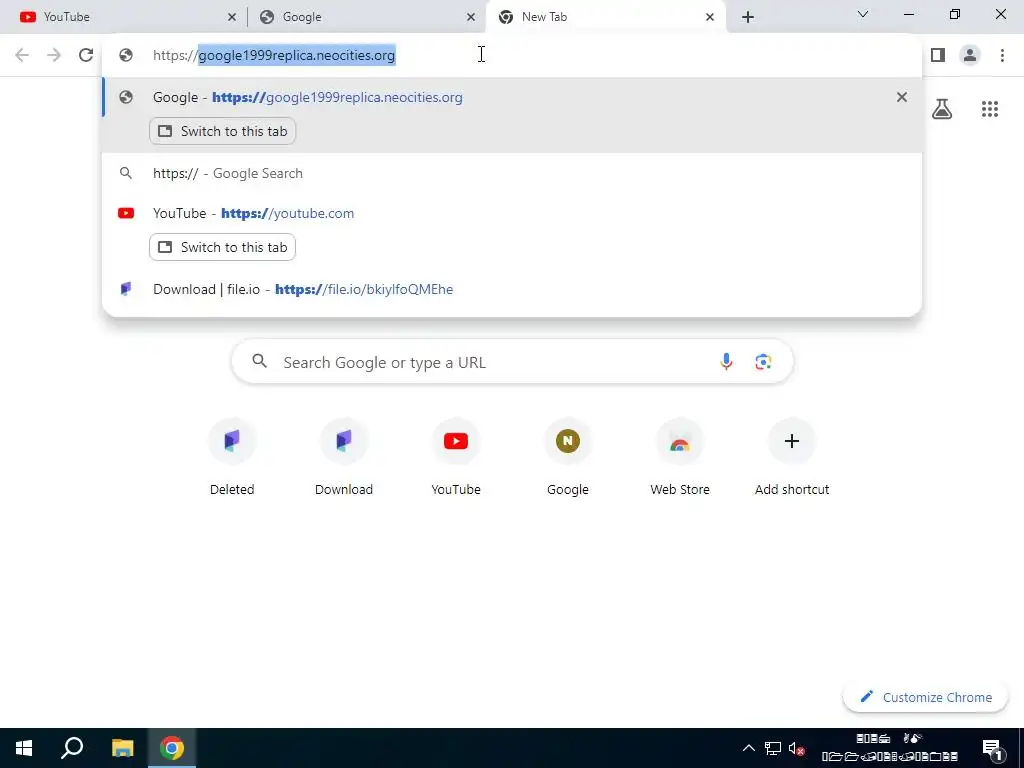
Task: Open the notification center icon
Action: tap(992, 748)
